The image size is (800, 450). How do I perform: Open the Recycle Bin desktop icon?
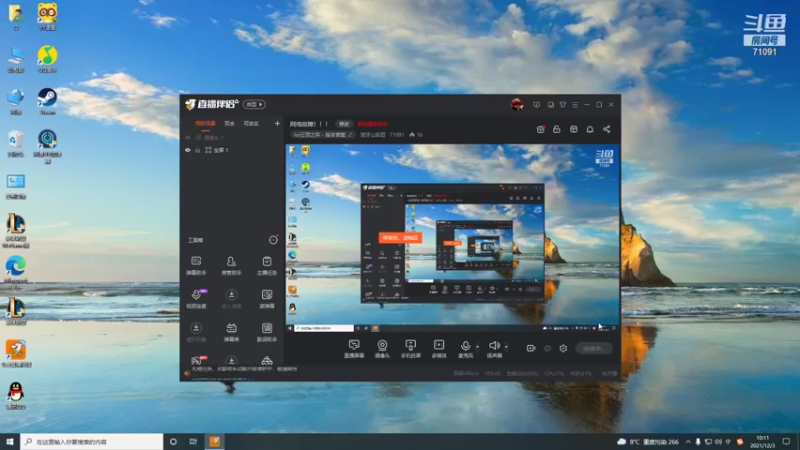[16, 143]
